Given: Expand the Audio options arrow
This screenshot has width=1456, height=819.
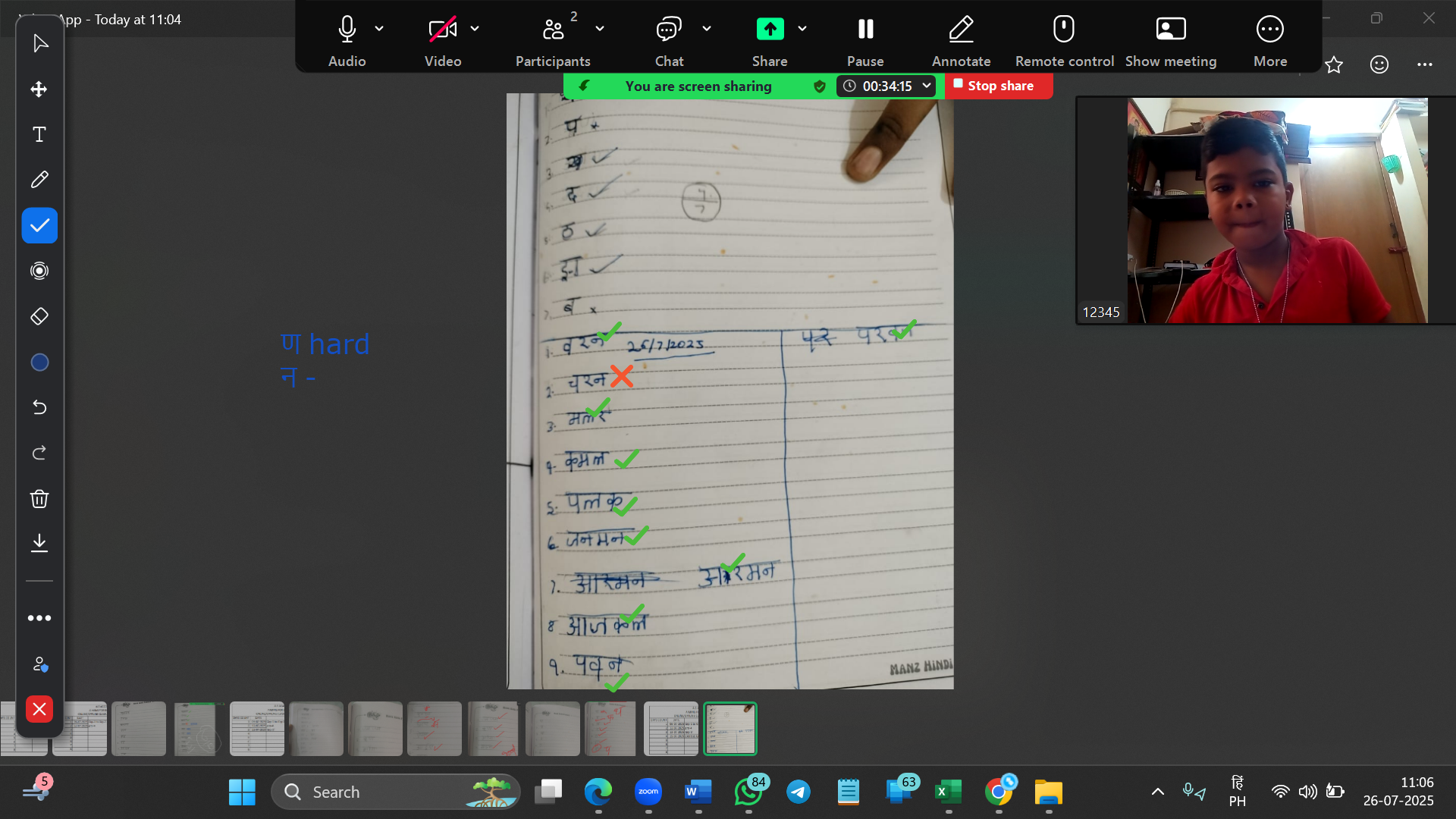Looking at the screenshot, I should (379, 29).
